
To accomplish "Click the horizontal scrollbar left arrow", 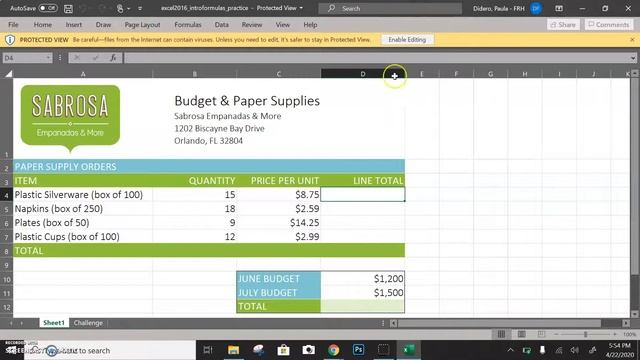I will coord(393,323).
